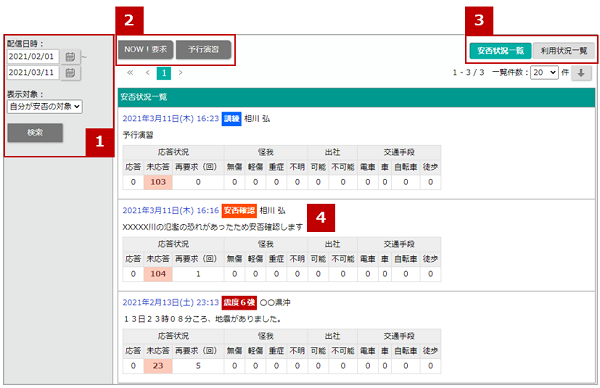Switch to 安否状況一覧 tab
This screenshot has height=388, width=600.
(x=501, y=51)
